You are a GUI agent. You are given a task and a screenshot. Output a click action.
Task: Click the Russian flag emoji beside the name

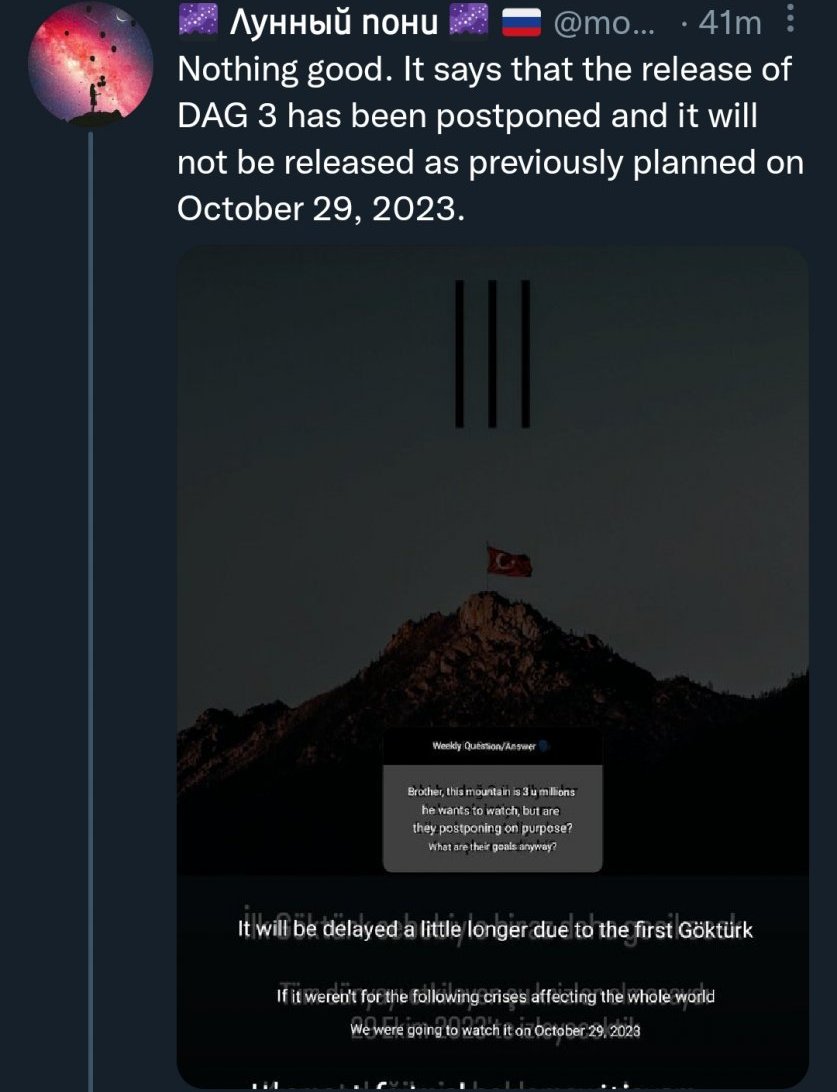pyautogui.click(x=522, y=23)
